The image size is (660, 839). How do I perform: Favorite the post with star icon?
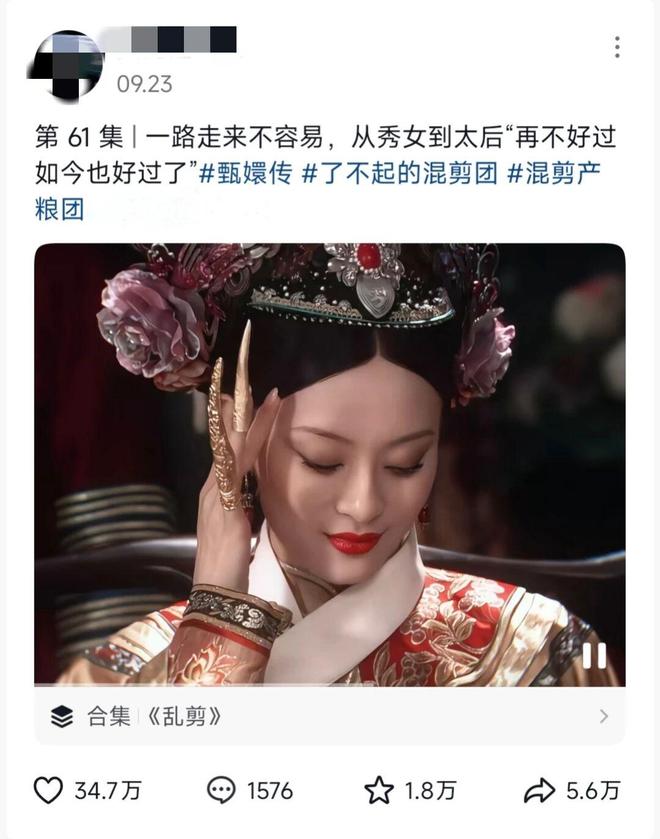point(379,790)
